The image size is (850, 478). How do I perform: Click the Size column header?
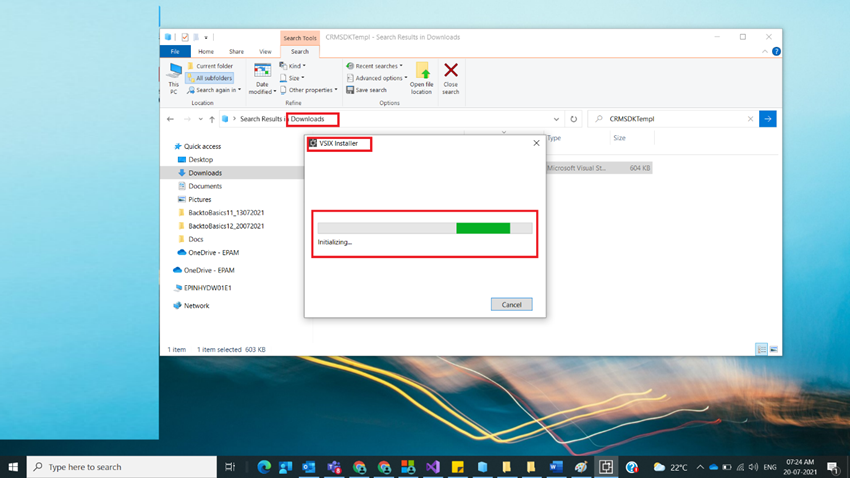(619, 138)
